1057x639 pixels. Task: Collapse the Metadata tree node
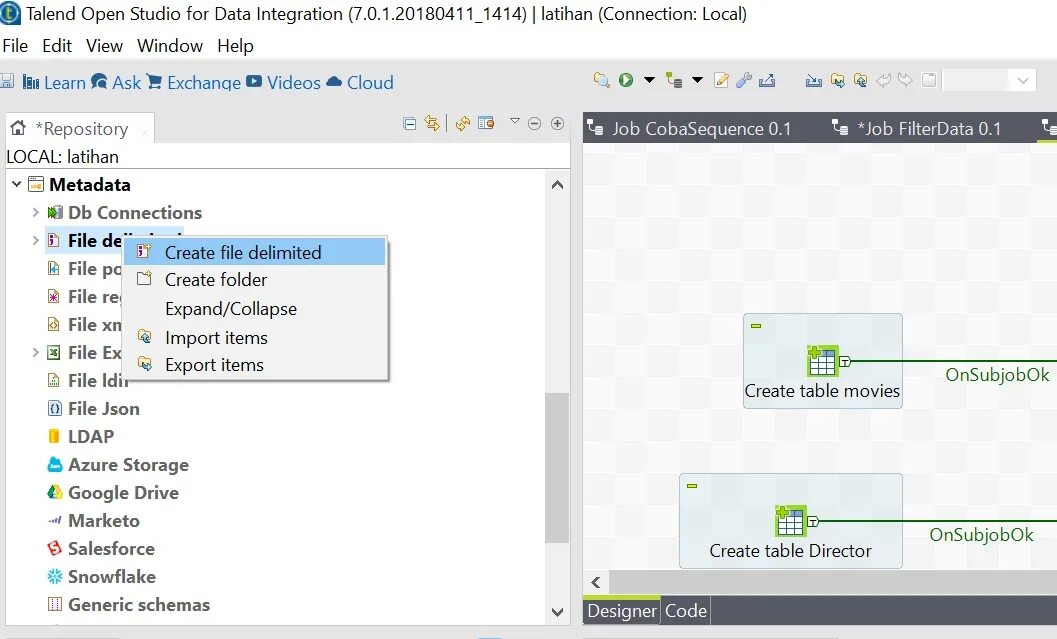point(17,184)
